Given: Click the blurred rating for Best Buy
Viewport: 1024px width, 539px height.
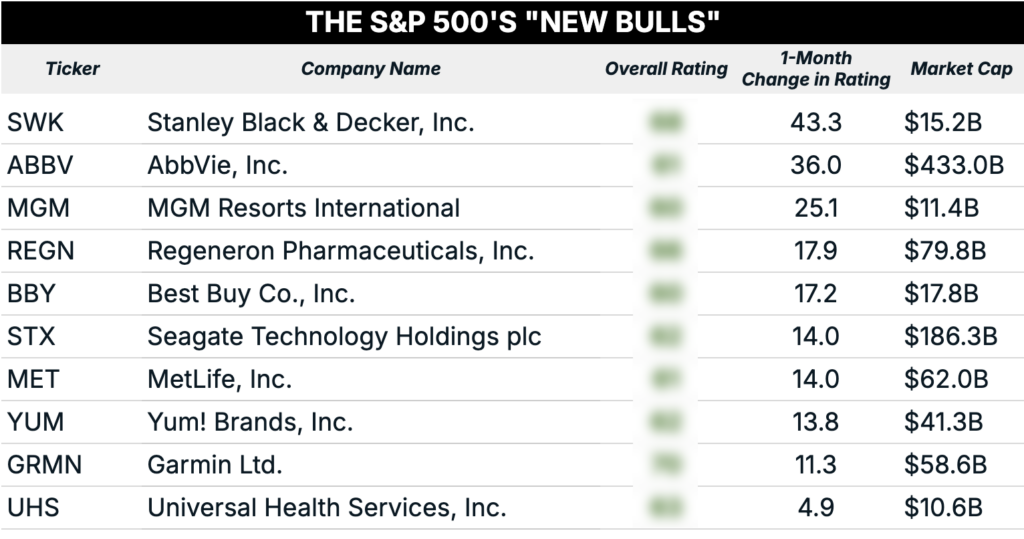Looking at the screenshot, I should click(665, 293).
